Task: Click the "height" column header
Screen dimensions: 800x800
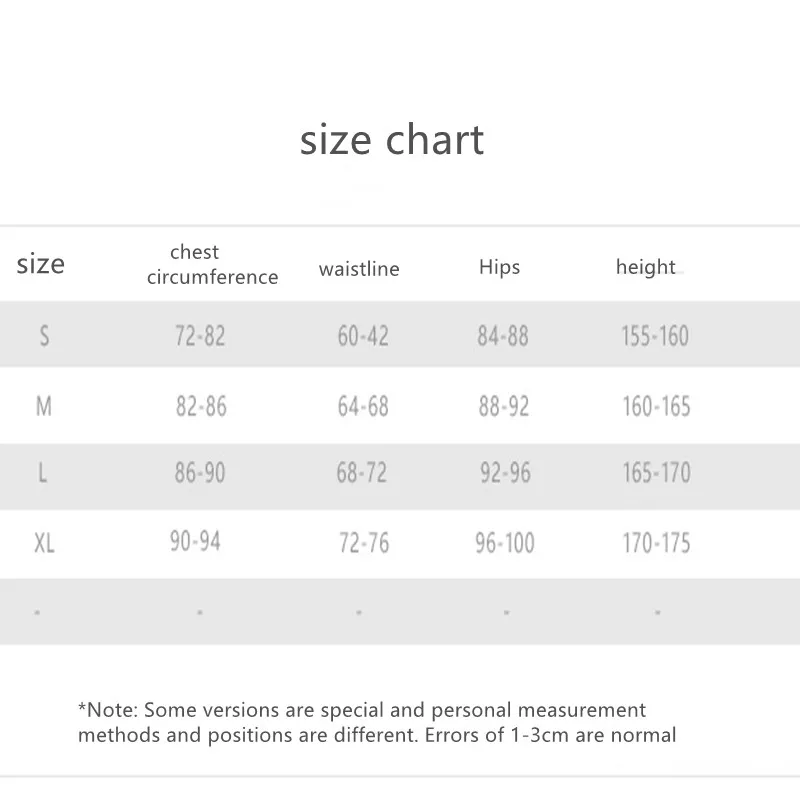Action: [x=646, y=267]
